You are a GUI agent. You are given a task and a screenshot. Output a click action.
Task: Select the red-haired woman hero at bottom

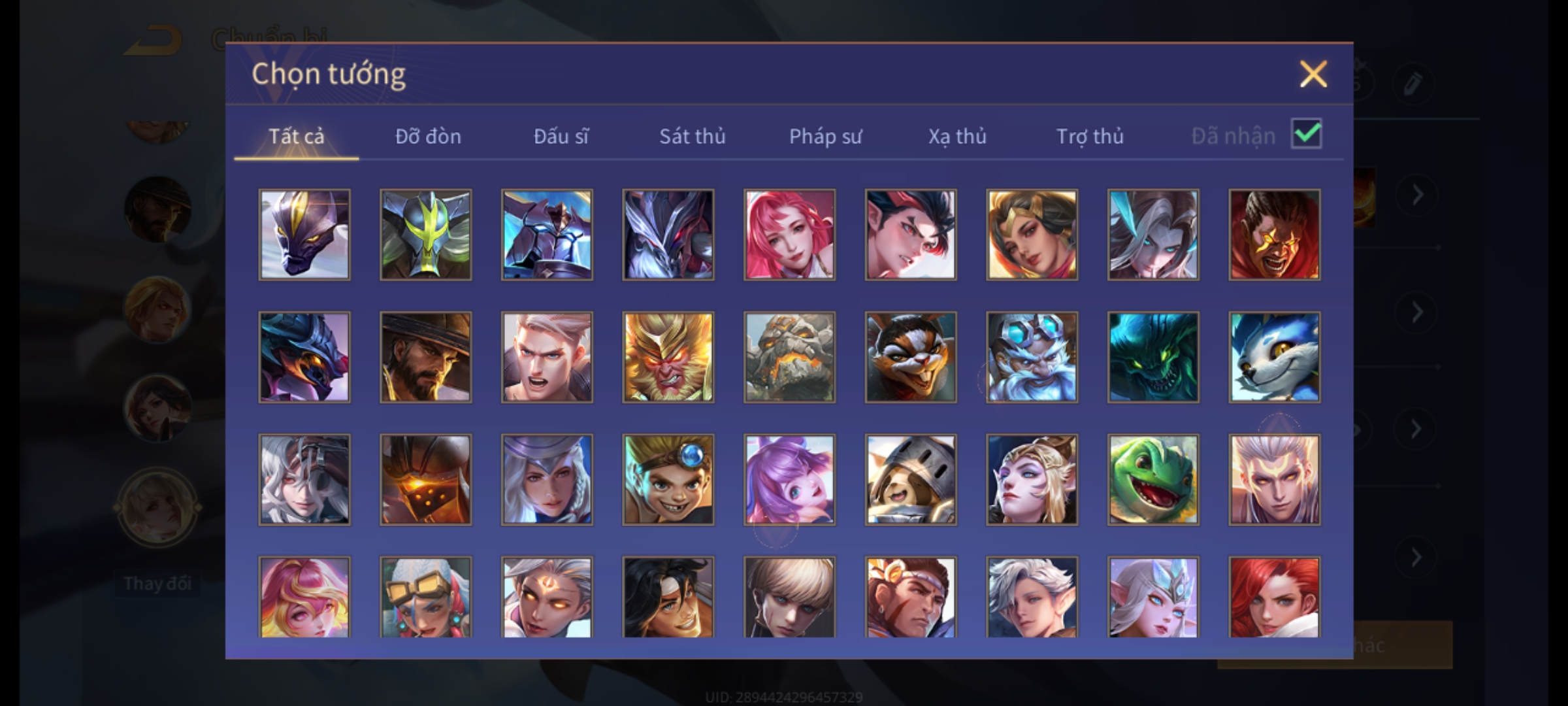(x=1274, y=597)
